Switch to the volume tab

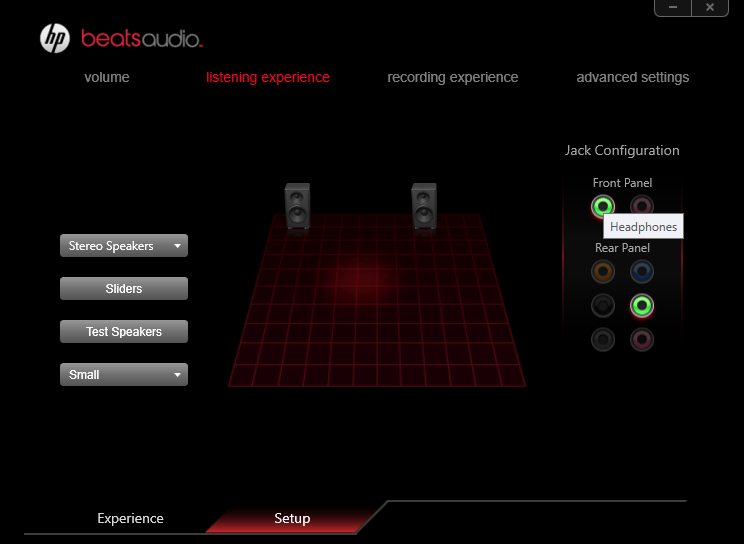(x=107, y=77)
